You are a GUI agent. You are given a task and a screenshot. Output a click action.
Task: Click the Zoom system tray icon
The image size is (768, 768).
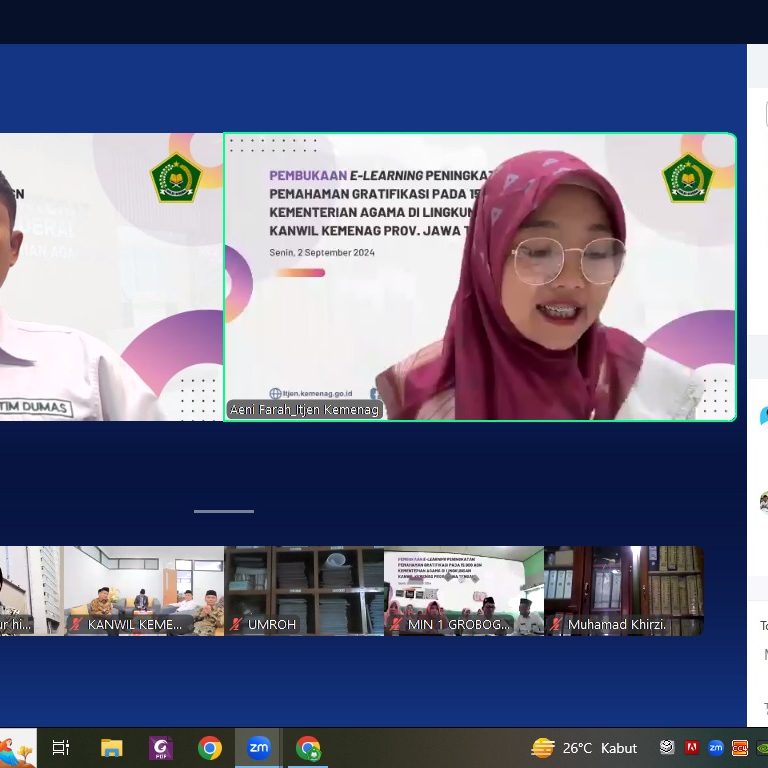click(716, 747)
